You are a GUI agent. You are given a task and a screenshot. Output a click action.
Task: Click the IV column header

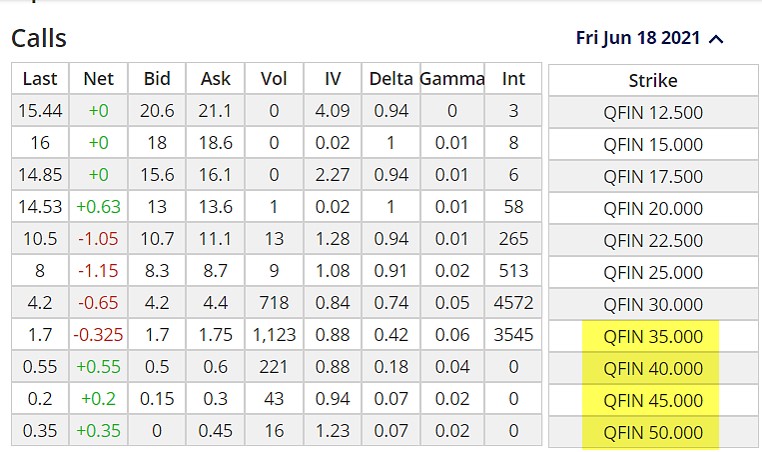[334, 79]
